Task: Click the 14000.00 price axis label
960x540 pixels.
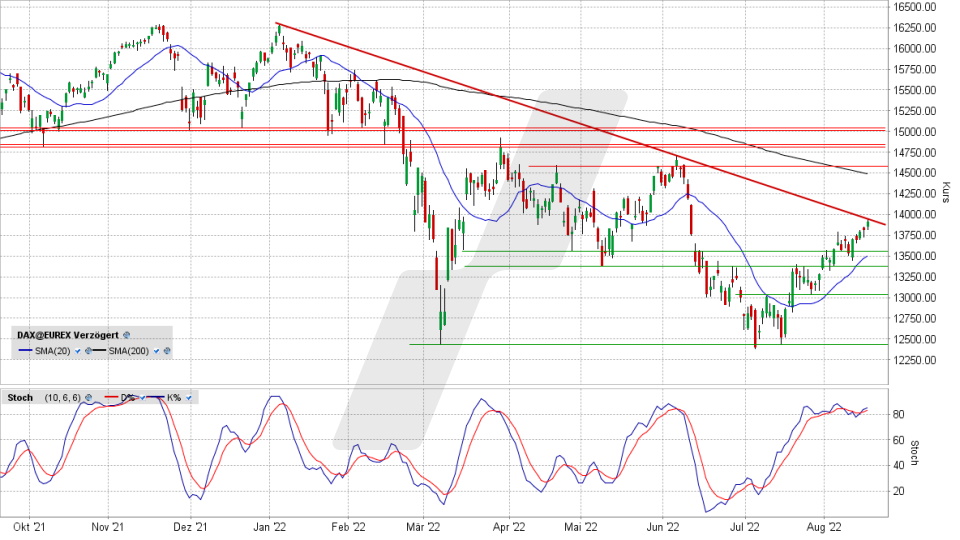Action: coord(913,214)
